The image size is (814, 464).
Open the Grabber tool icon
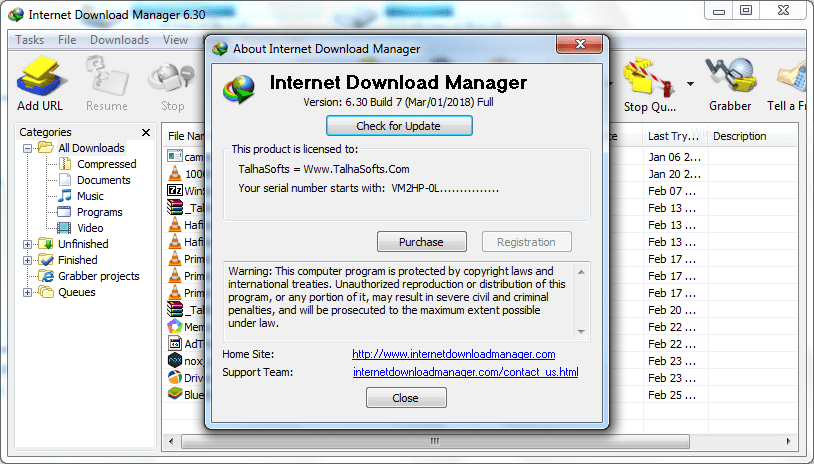coord(730,77)
